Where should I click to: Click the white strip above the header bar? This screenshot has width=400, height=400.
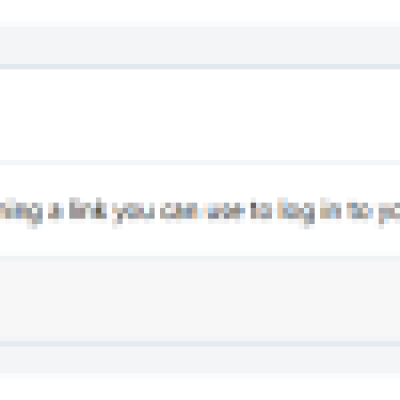pyautogui.click(x=200, y=11)
